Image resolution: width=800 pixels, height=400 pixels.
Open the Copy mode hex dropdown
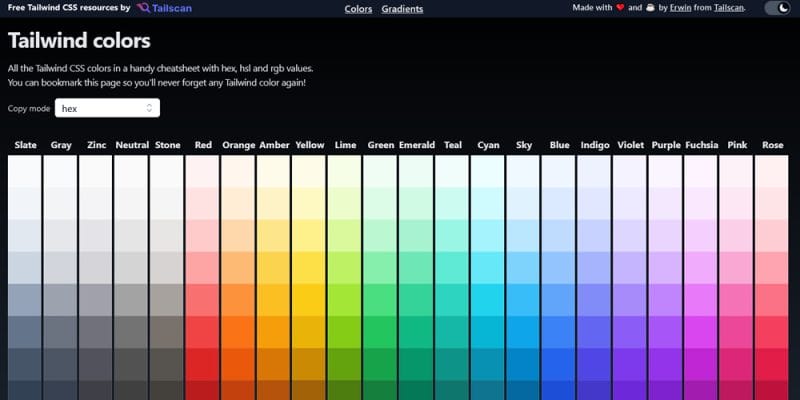coord(107,108)
